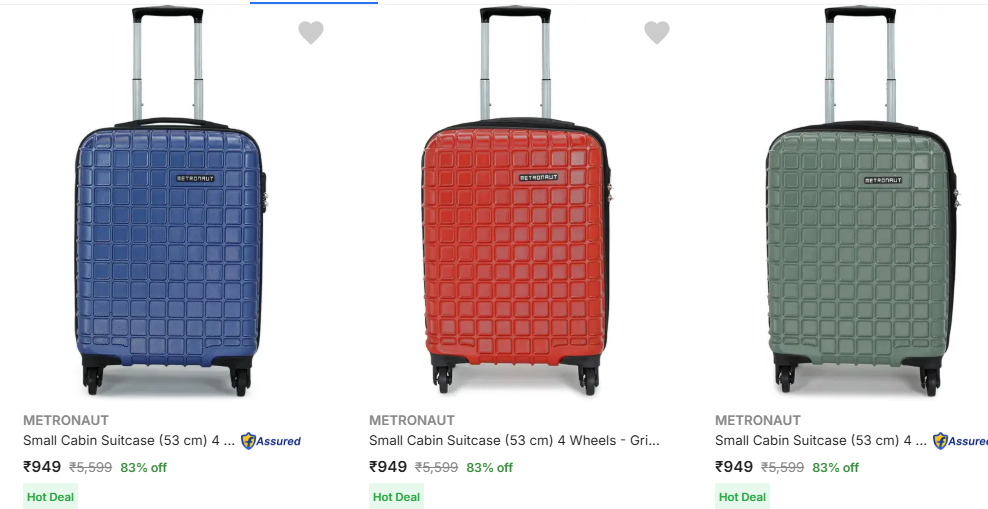
Task: Click Hot Deal tag under green suitcase
Action: [x=742, y=497]
